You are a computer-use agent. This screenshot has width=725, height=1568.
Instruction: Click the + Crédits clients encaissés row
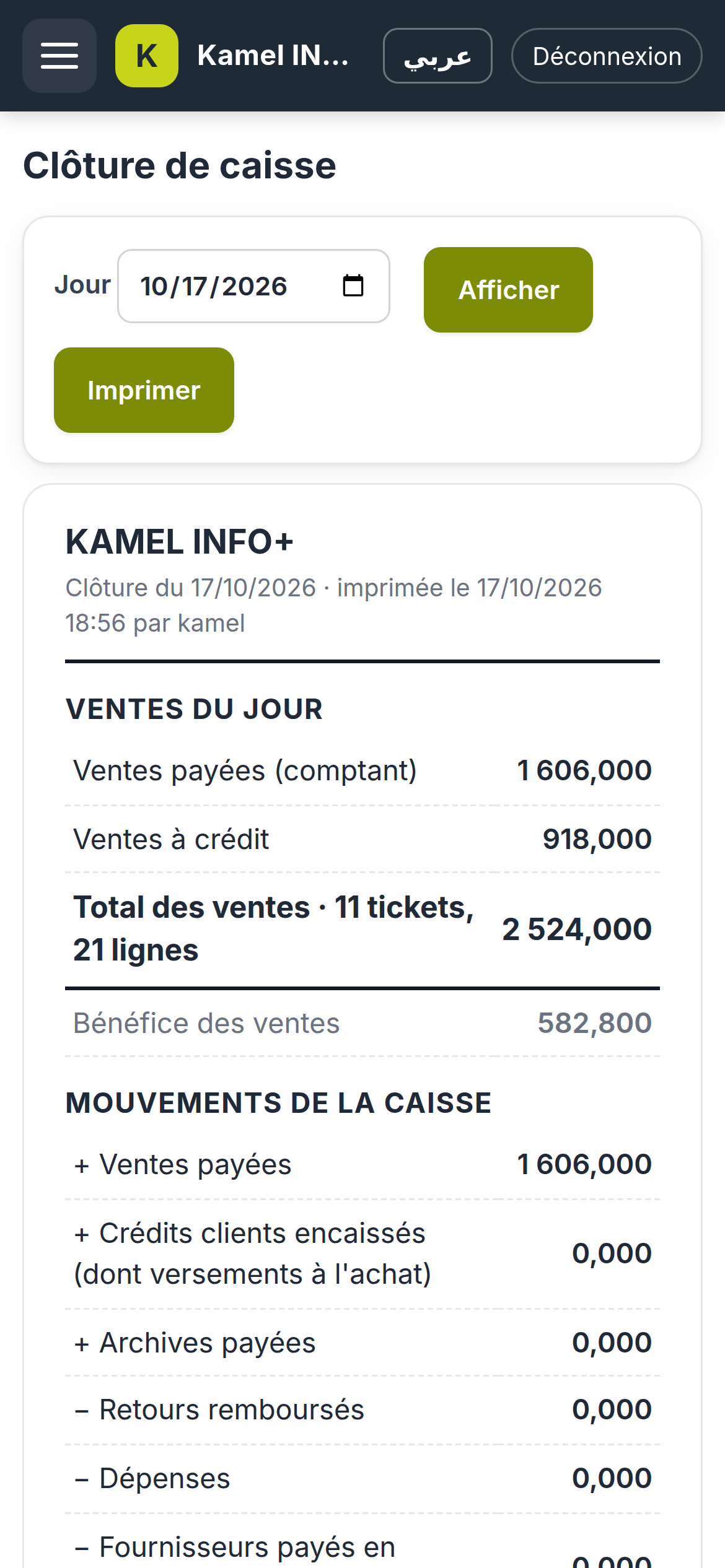362,1254
